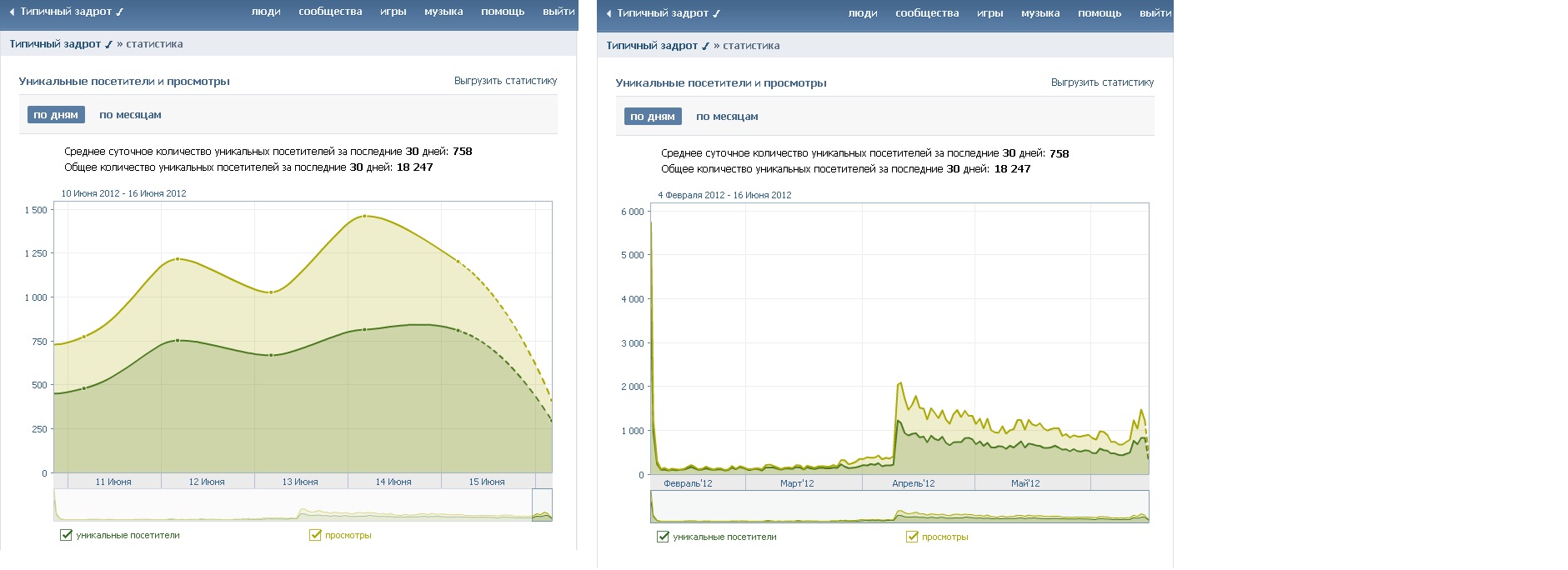1568x570 pixels.
Task: Click the visitors data point above 11 Июня
Action: [84, 388]
